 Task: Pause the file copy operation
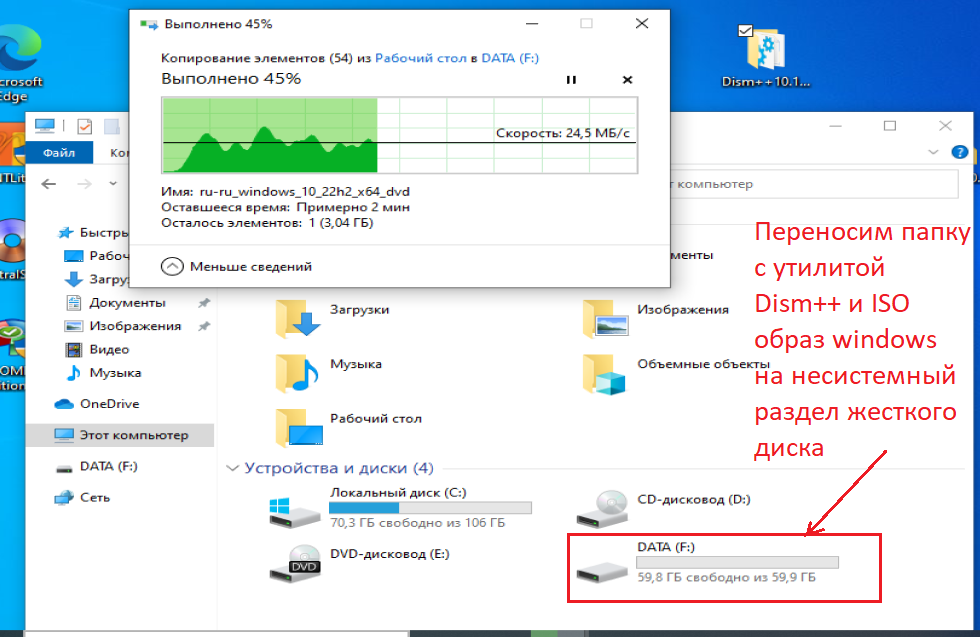(x=571, y=79)
